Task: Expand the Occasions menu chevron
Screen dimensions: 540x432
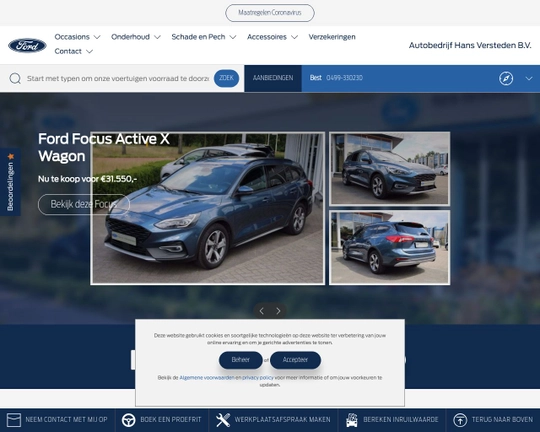Action: pos(97,37)
